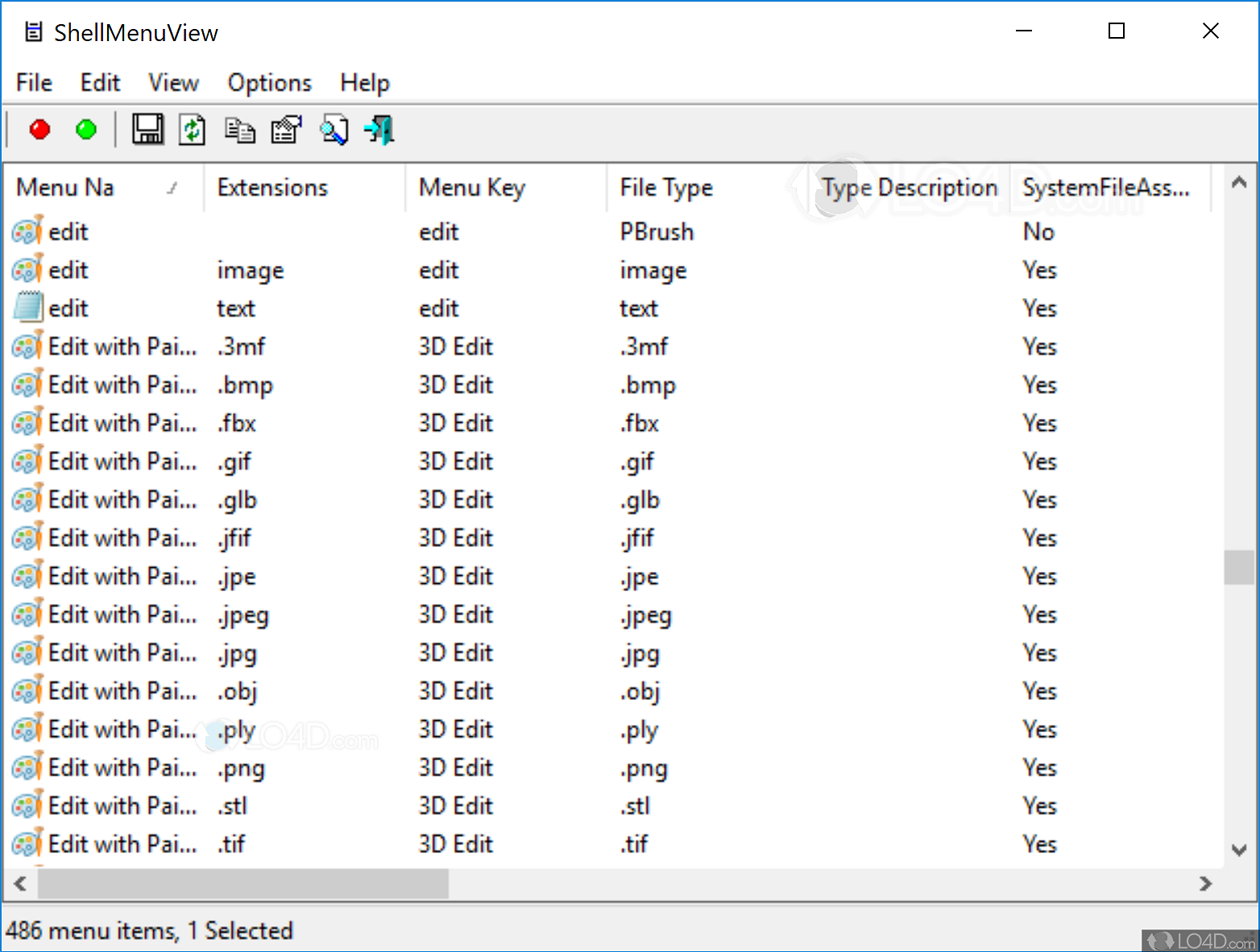Save selected items using the floppy disk icon

click(147, 129)
